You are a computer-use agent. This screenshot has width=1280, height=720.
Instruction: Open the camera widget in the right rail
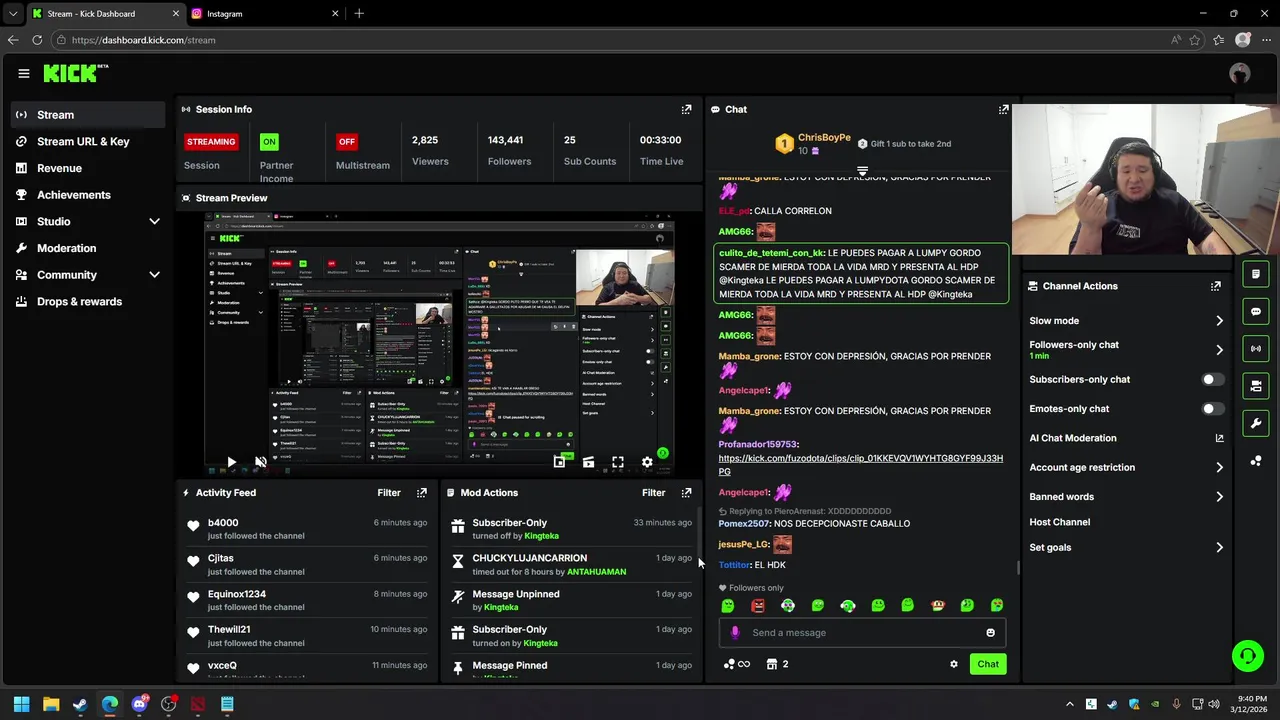tap(1256, 386)
